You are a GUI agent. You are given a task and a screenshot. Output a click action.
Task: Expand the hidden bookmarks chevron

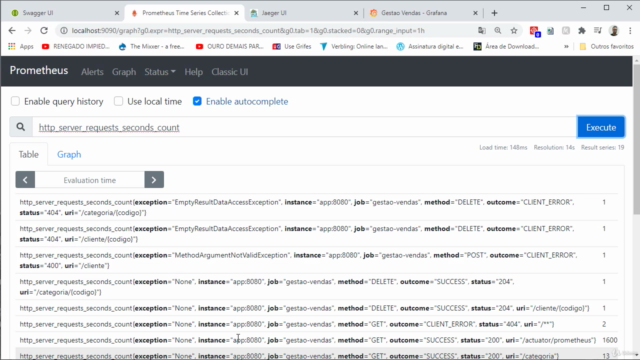pos(567,47)
